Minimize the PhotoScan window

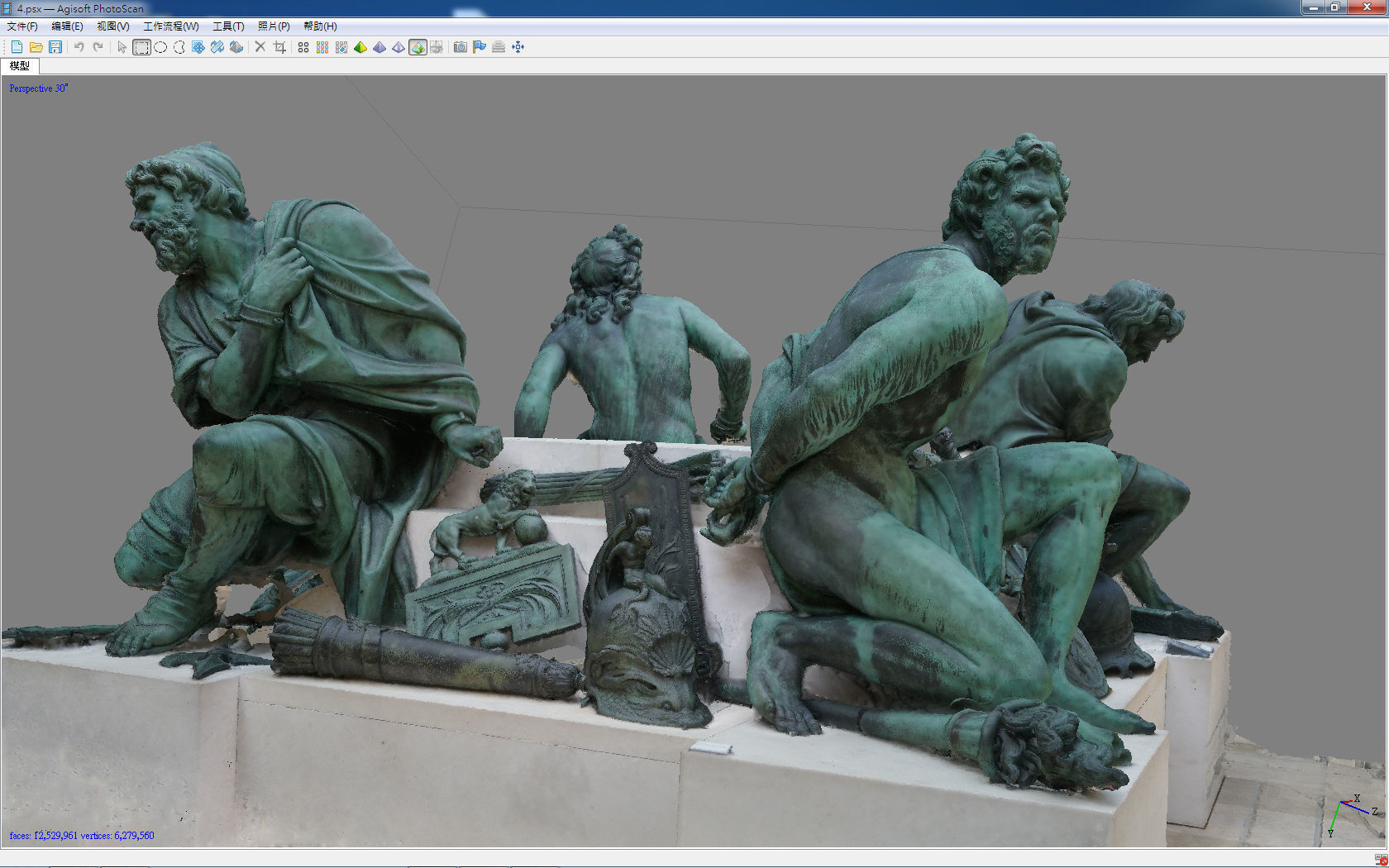pyautogui.click(x=1313, y=7)
